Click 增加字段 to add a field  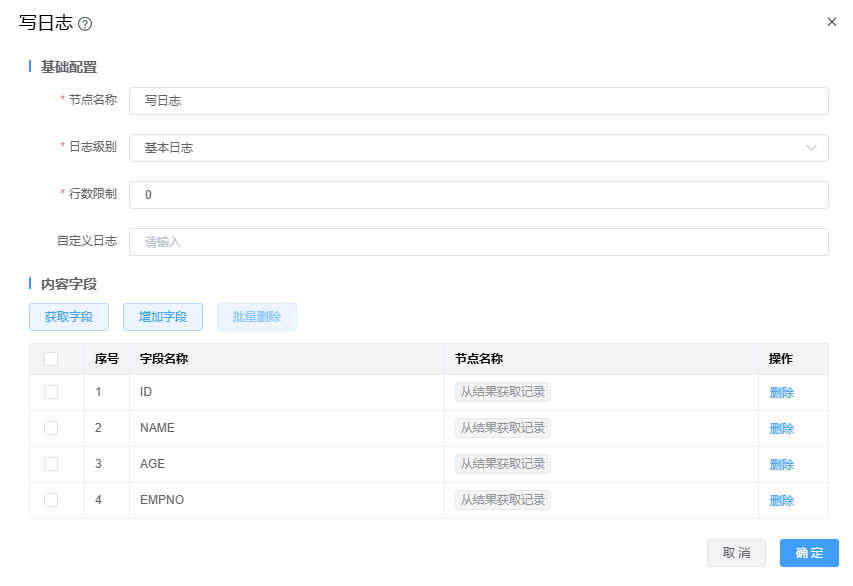coord(162,316)
